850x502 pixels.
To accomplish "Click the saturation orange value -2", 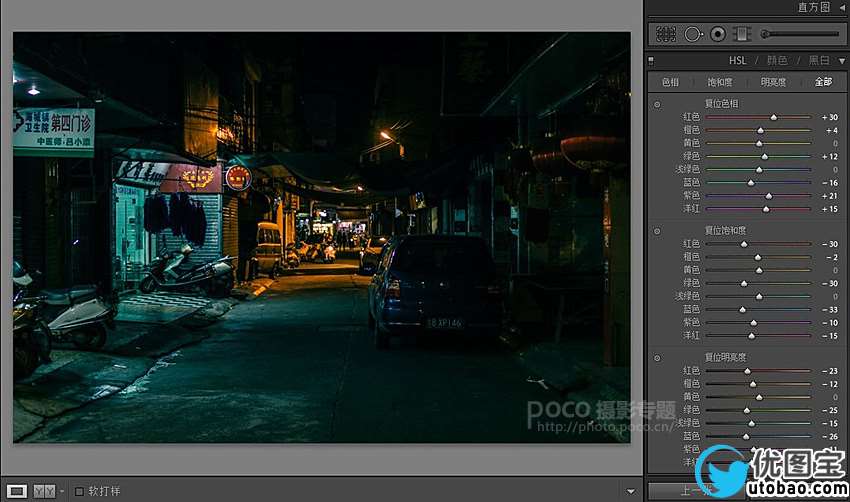I will click(x=832, y=257).
